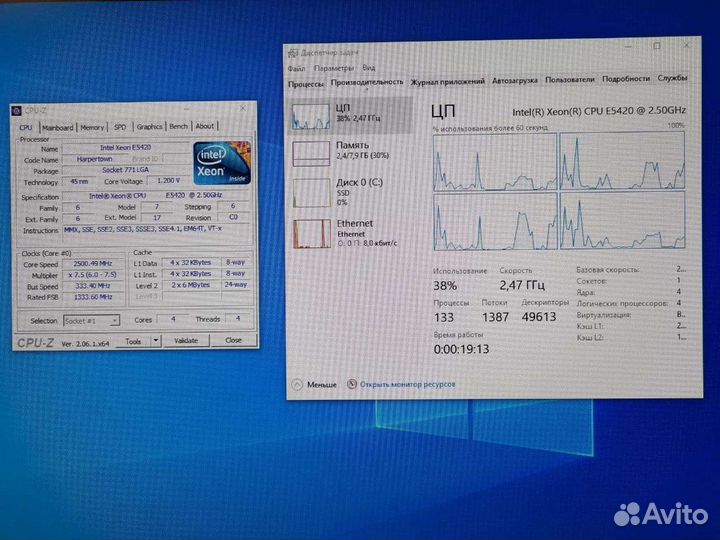Click the Validate button in CPU-Z

(x=186, y=340)
